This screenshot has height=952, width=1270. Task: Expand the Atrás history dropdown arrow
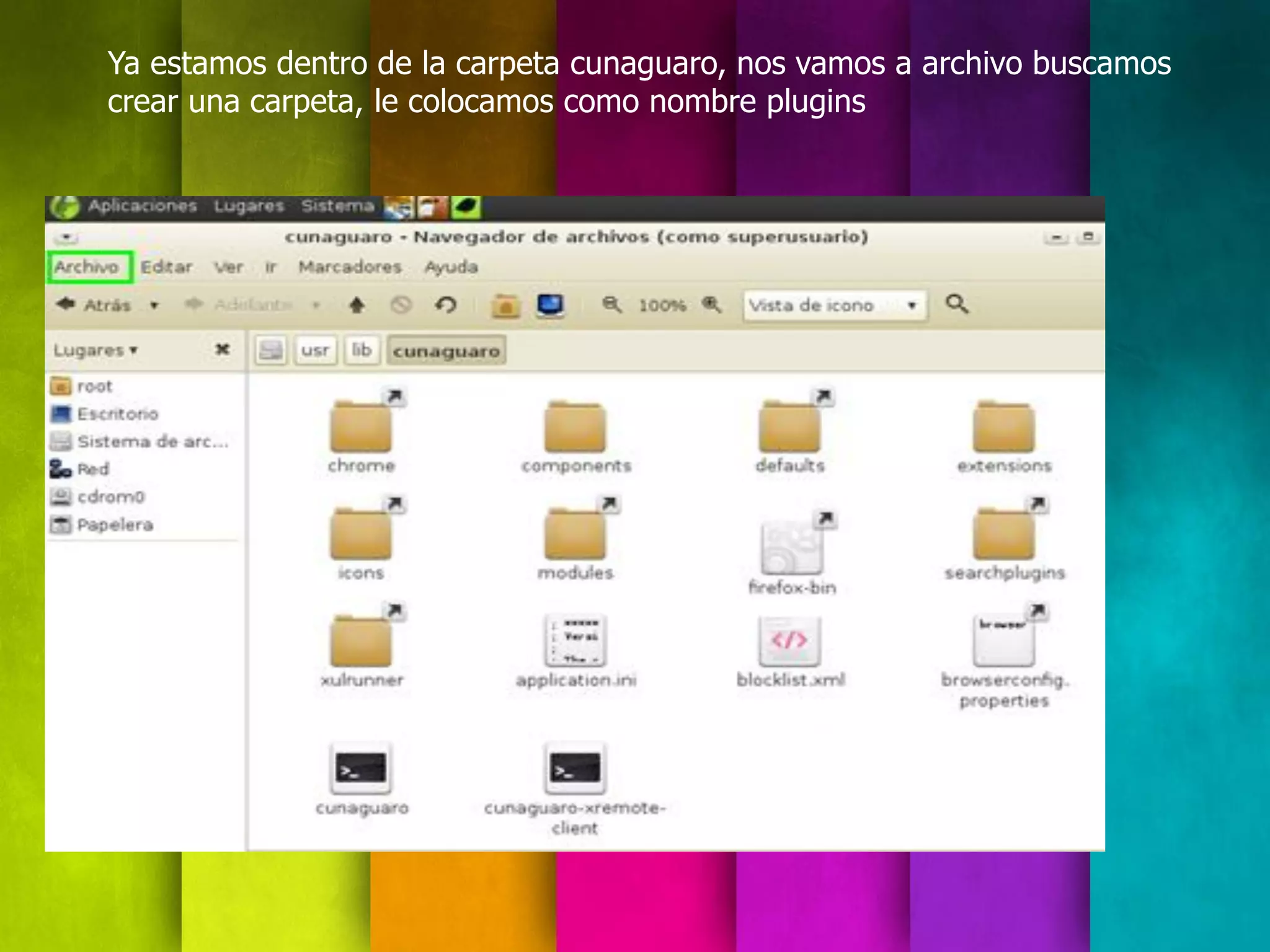click(x=154, y=305)
